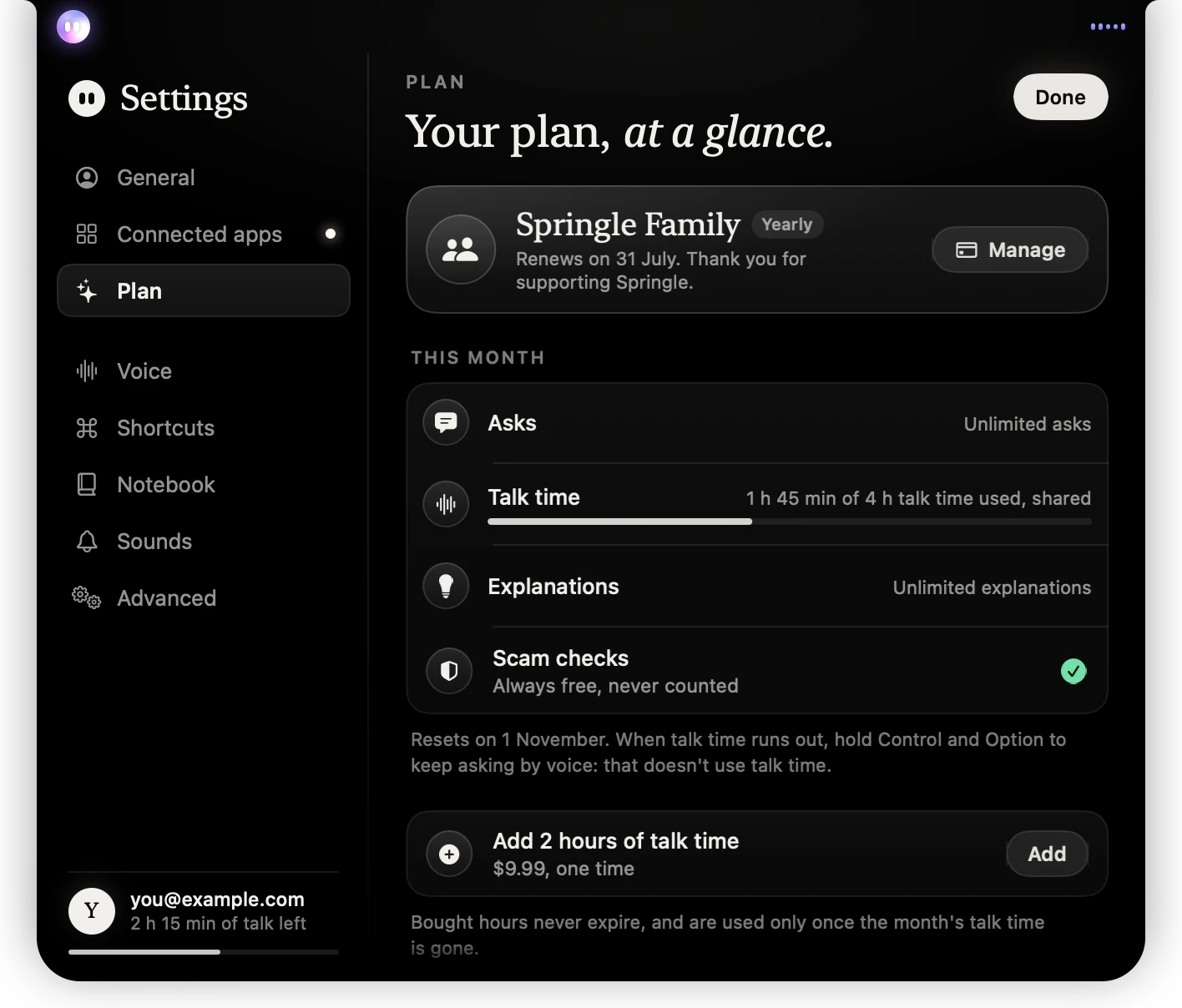Click the unread dot on Connected apps
The height and width of the screenshot is (1008, 1182).
pyautogui.click(x=331, y=234)
